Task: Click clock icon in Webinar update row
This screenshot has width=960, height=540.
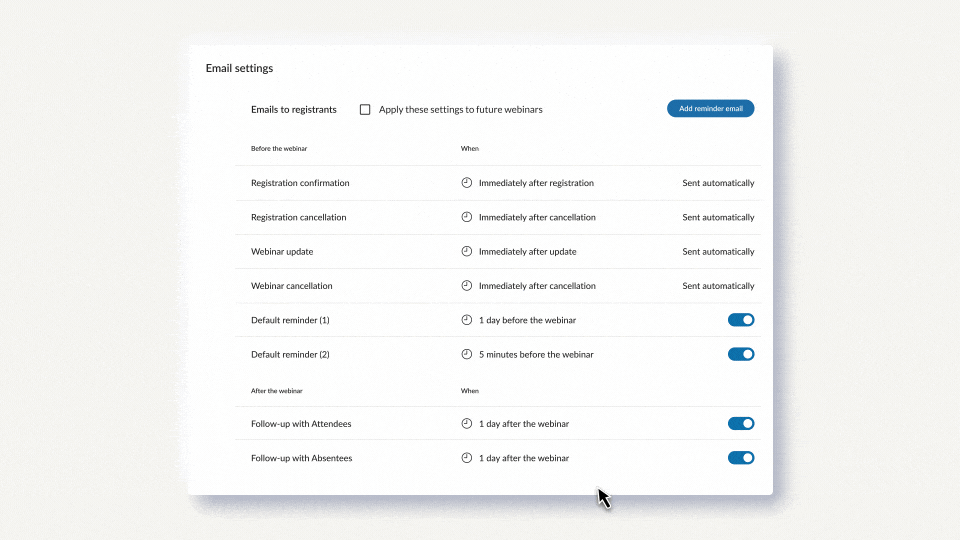Action: 466,251
